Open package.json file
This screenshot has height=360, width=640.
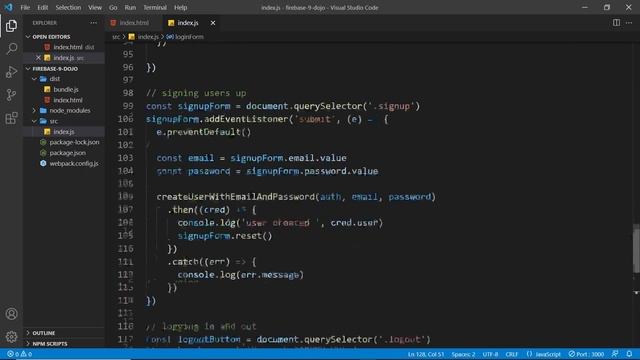tap(67, 153)
